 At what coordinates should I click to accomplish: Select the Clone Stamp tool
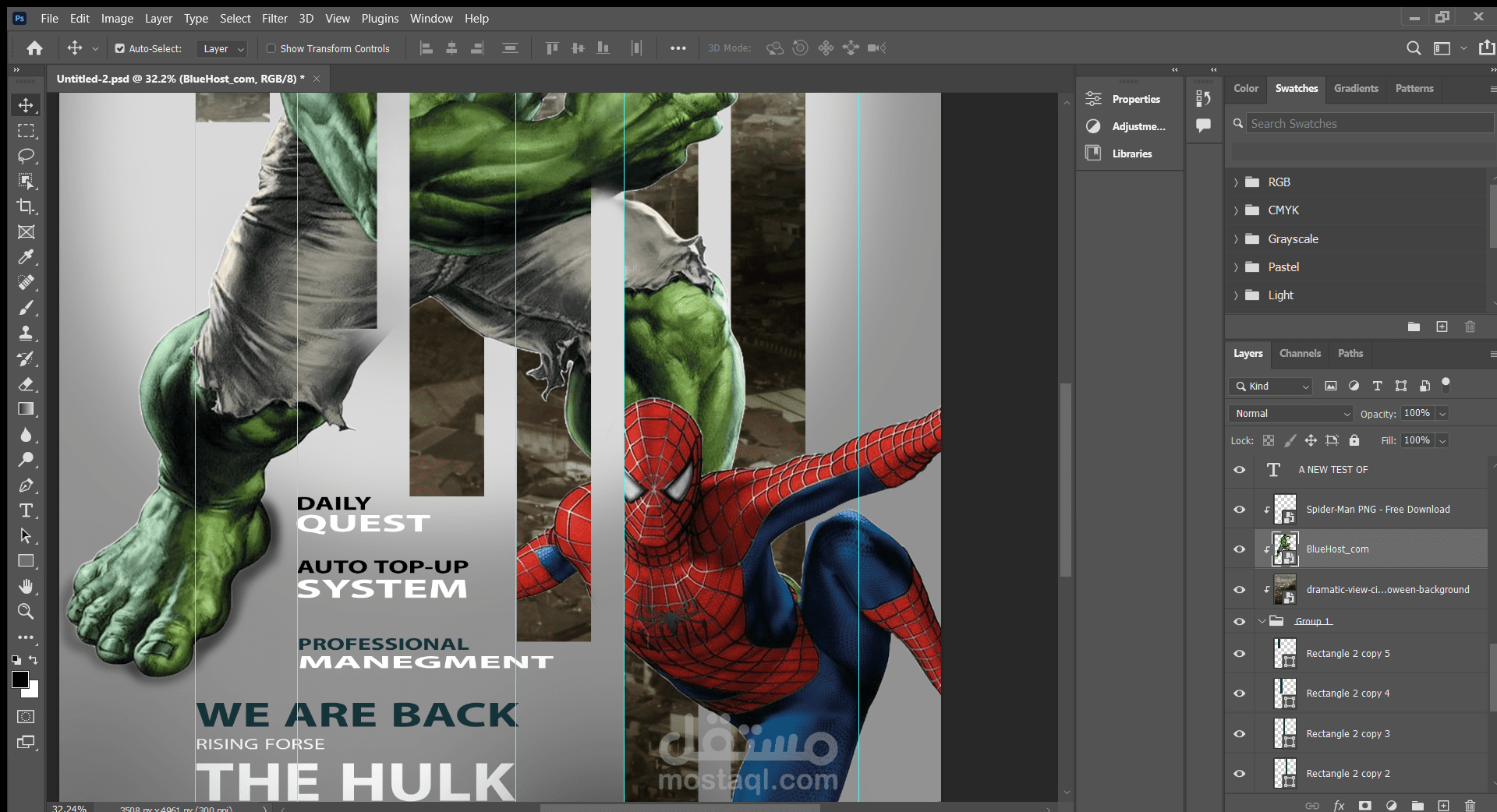pyautogui.click(x=26, y=333)
